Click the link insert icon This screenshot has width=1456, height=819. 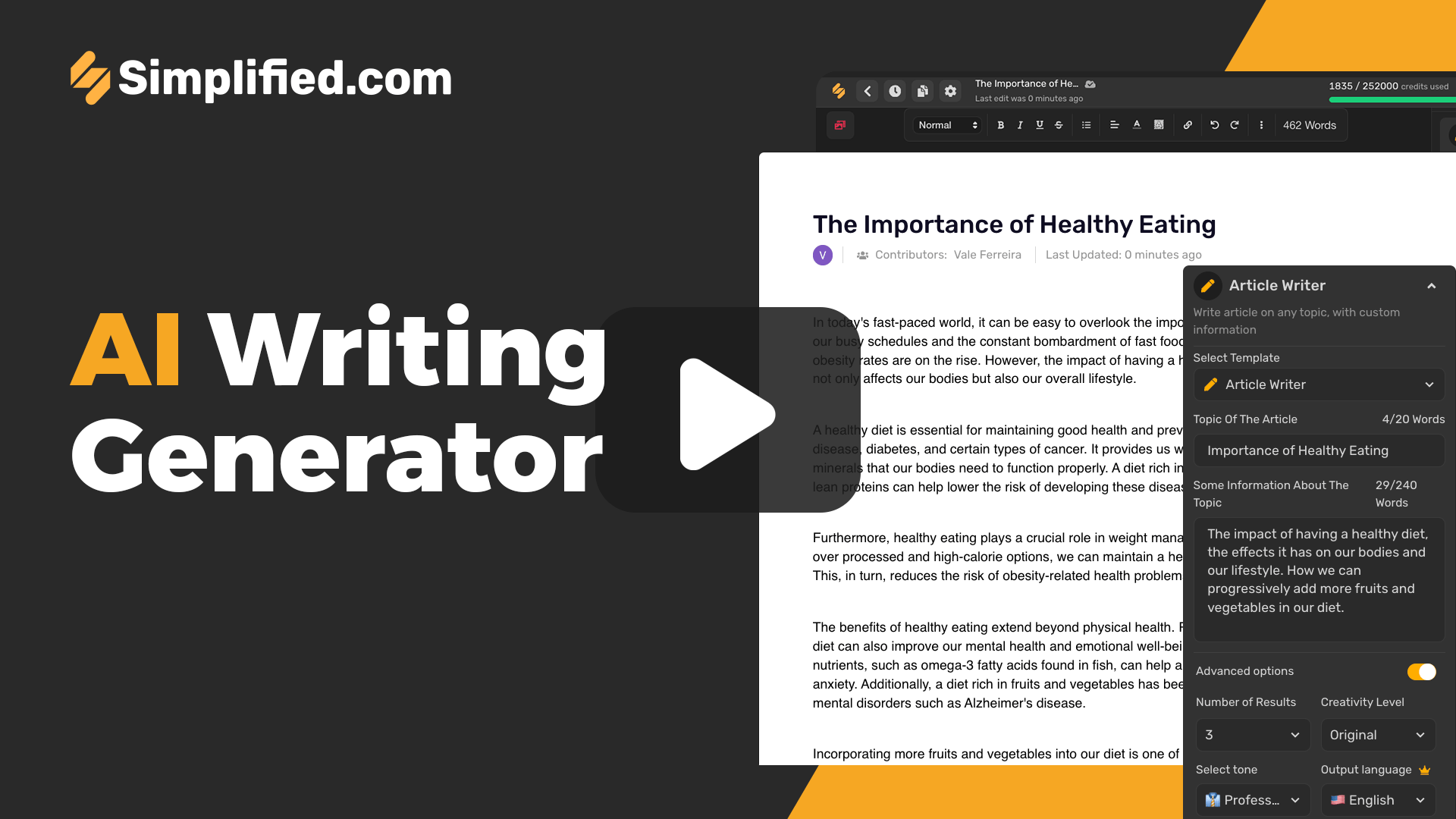(x=1187, y=125)
